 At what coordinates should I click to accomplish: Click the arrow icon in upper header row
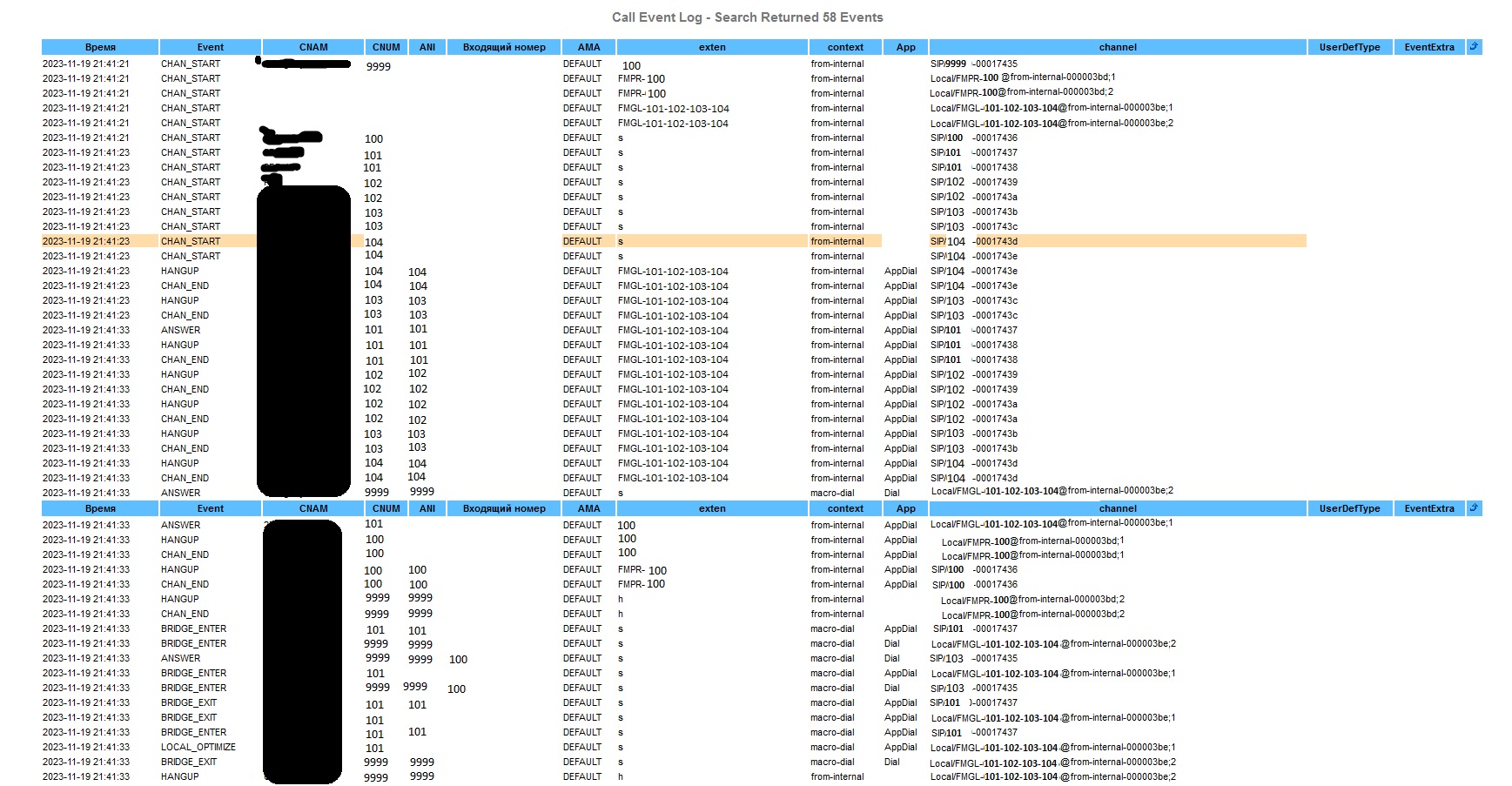(x=1474, y=47)
